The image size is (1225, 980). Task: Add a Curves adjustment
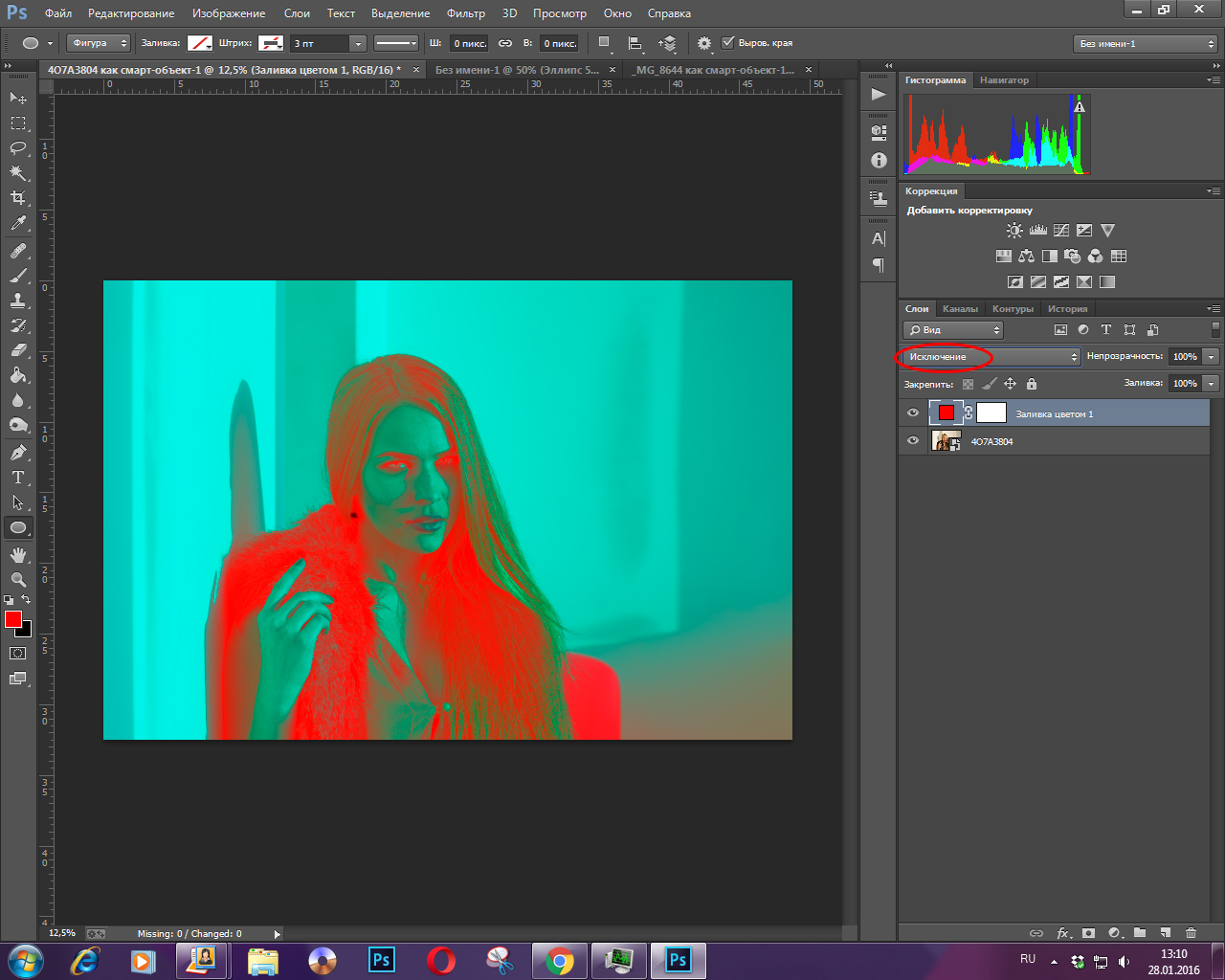(1061, 231)
